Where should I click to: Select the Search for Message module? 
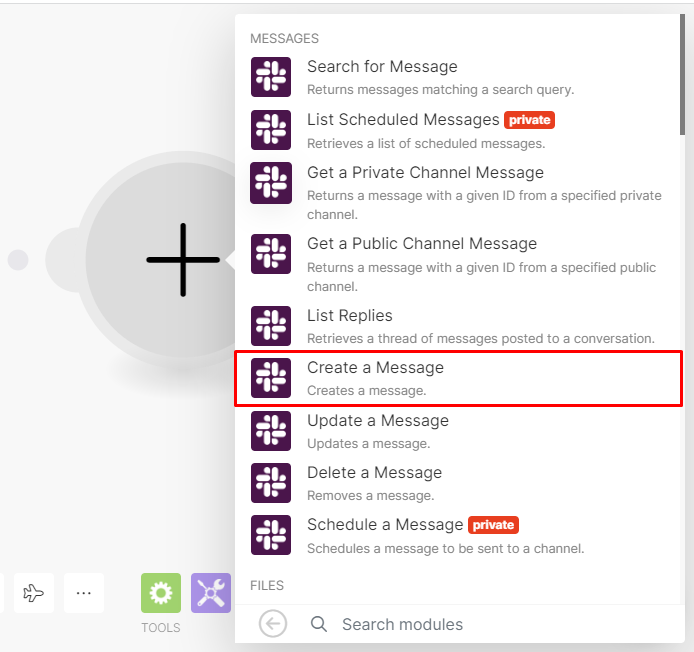coord(459,77)
